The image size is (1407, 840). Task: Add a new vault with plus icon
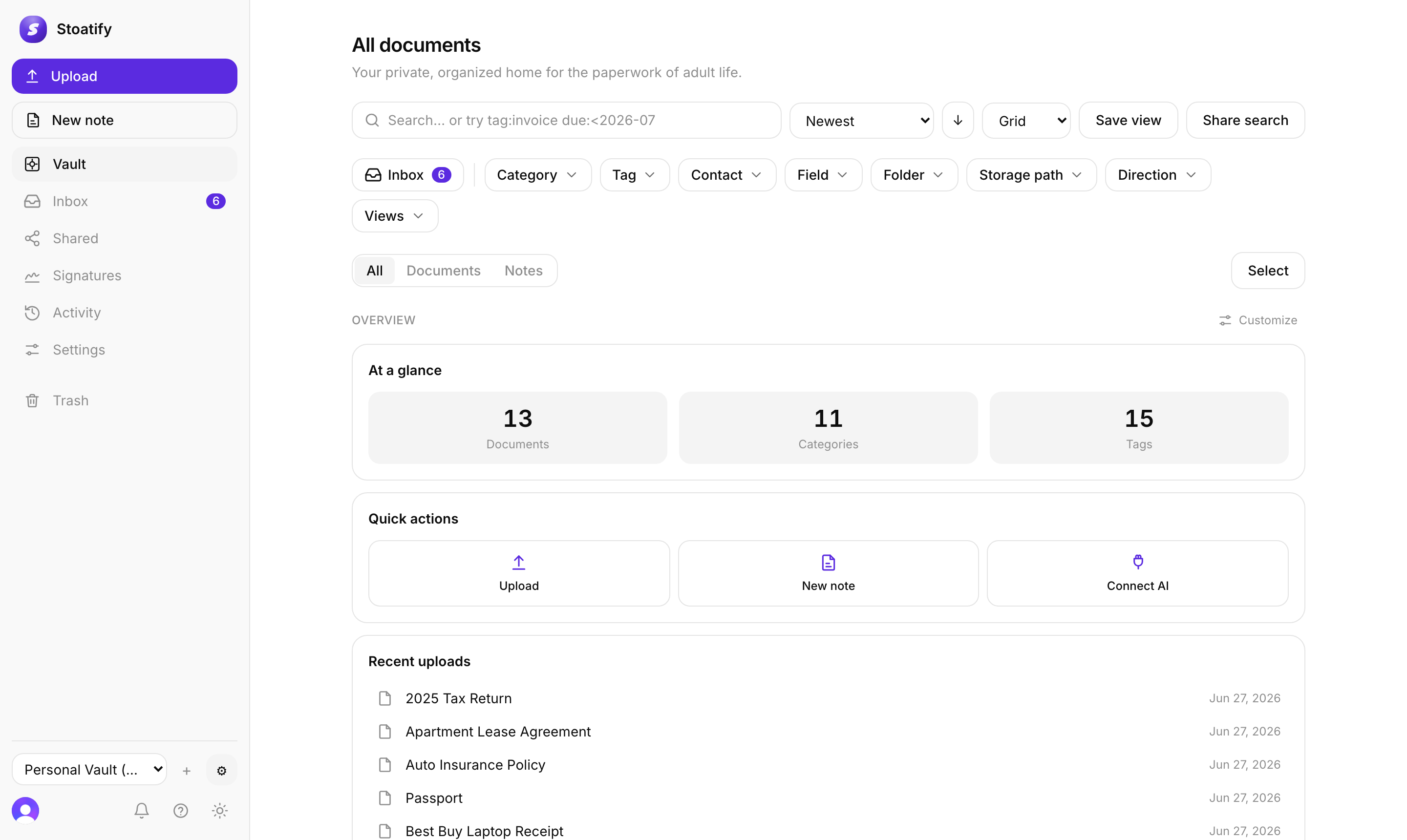point(186,770)
